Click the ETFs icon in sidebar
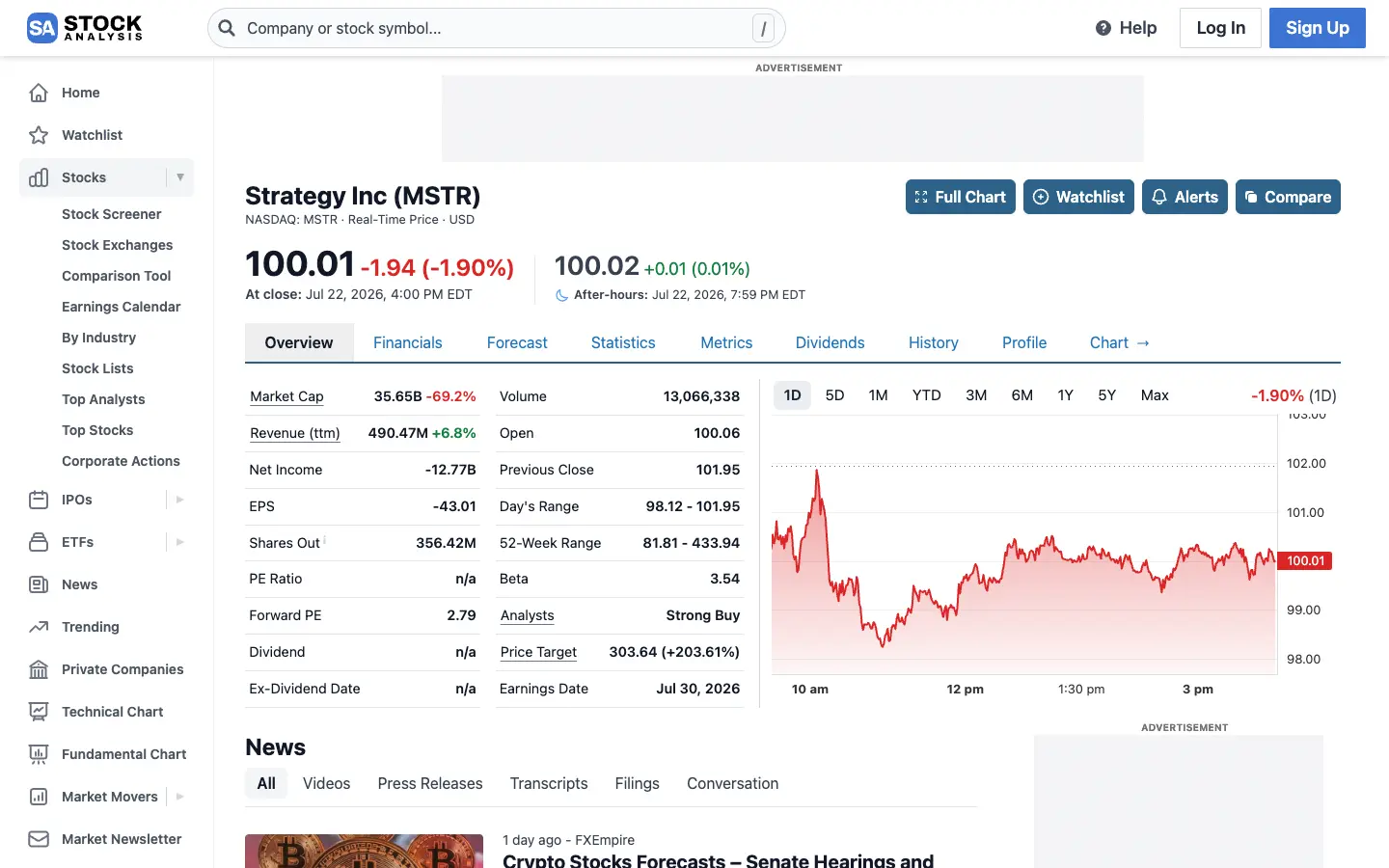This screenshot has width=1389, height=868. 39,542
